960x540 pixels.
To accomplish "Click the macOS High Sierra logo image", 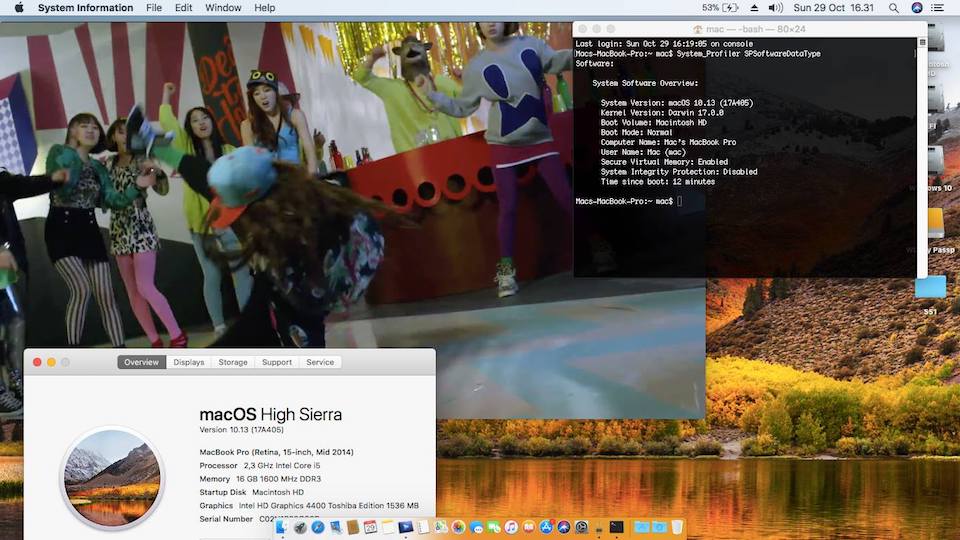I will point(111,477).
